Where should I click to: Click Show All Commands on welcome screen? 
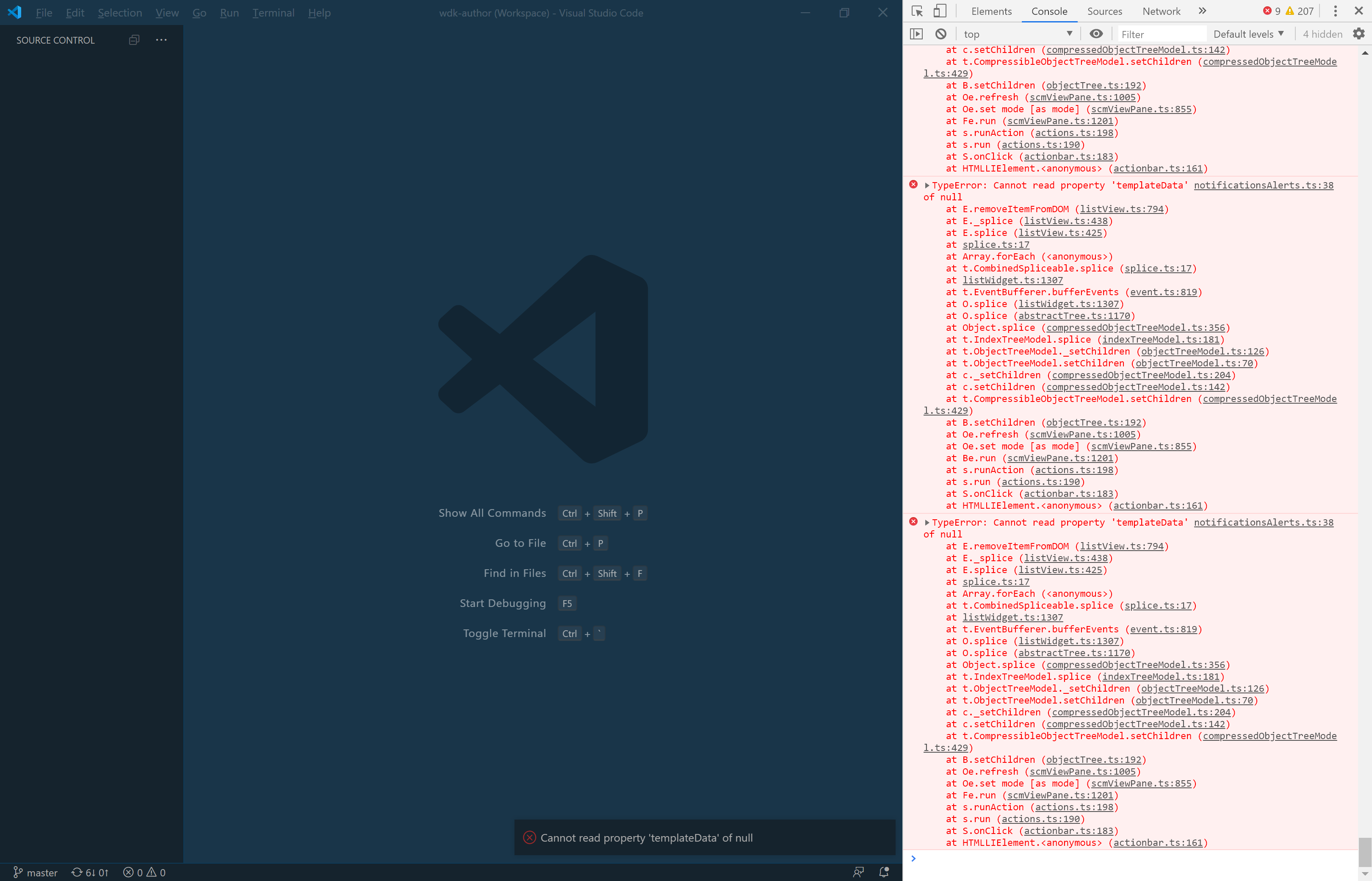pos(492,513)
